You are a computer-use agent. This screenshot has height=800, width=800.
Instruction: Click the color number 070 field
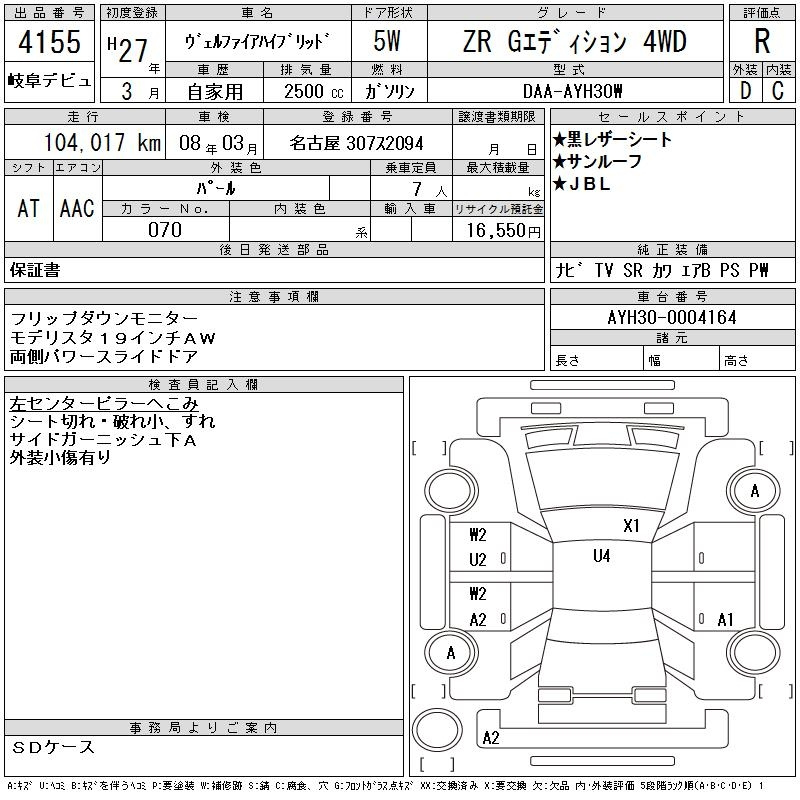[164, 229]
